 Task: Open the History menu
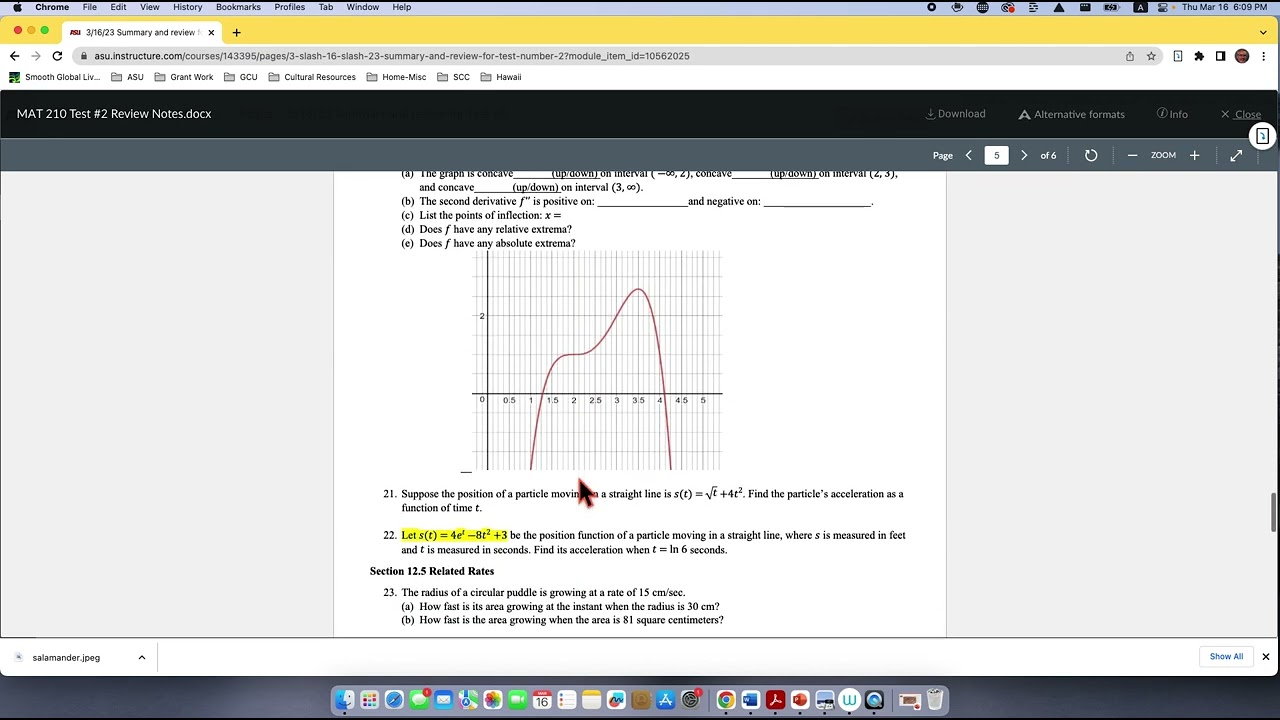pyautogui.click(x=187, y=7)
